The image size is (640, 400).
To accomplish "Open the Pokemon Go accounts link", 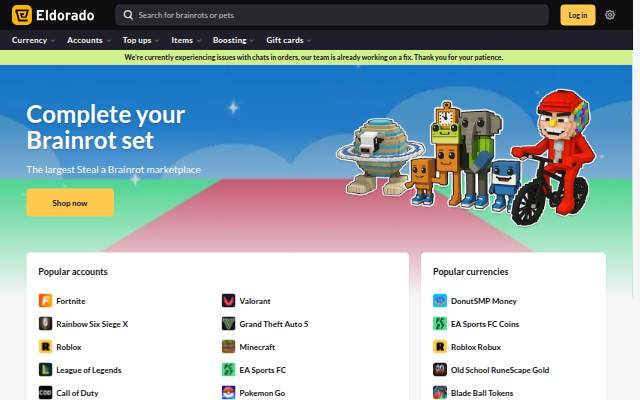I will [x=262, y=393].
